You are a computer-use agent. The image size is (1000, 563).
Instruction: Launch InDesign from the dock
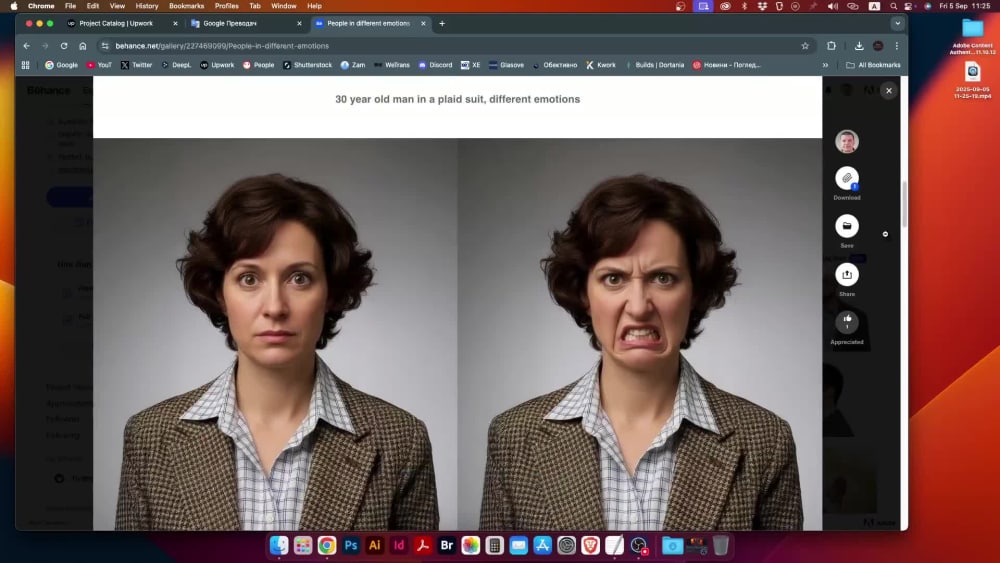point(399,546)
